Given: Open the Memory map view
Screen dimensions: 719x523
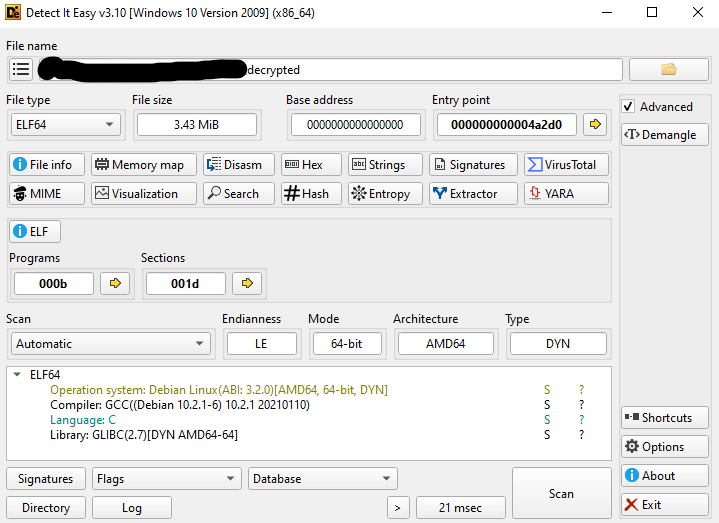Looking at the screenshot, I should point(140,165).
